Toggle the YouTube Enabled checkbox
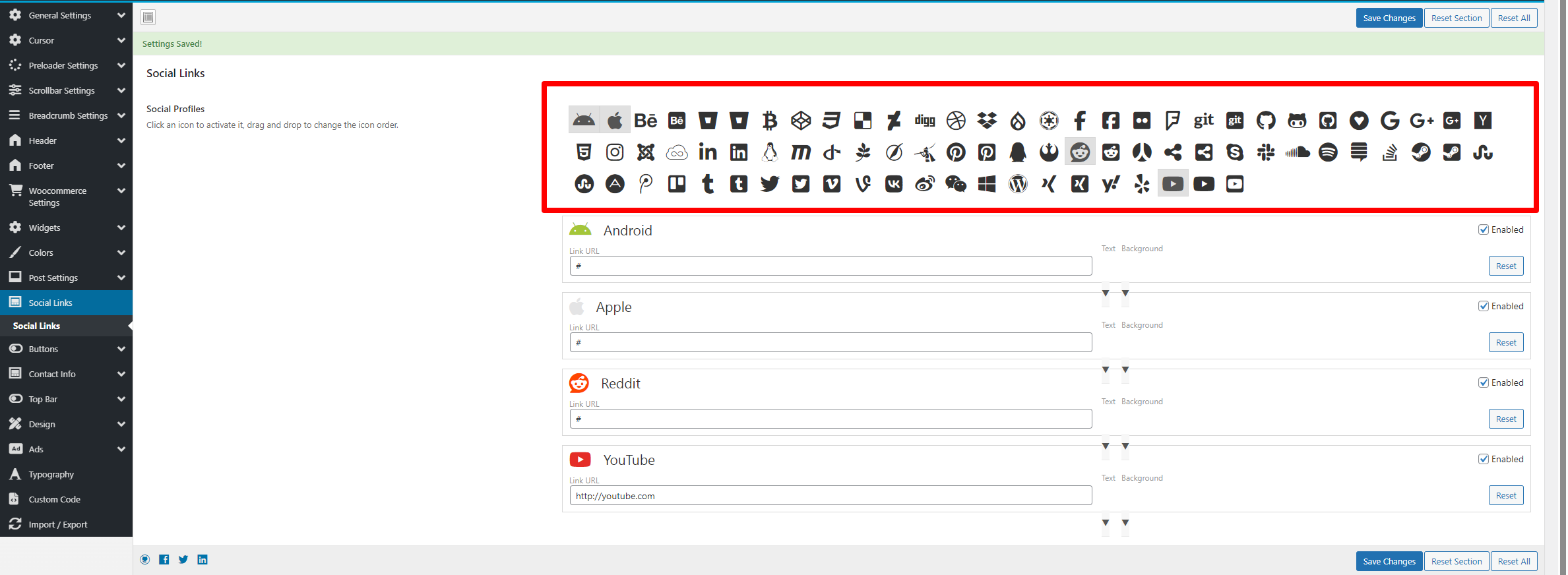The image size is (1568, 575). tap(1483, 459)
